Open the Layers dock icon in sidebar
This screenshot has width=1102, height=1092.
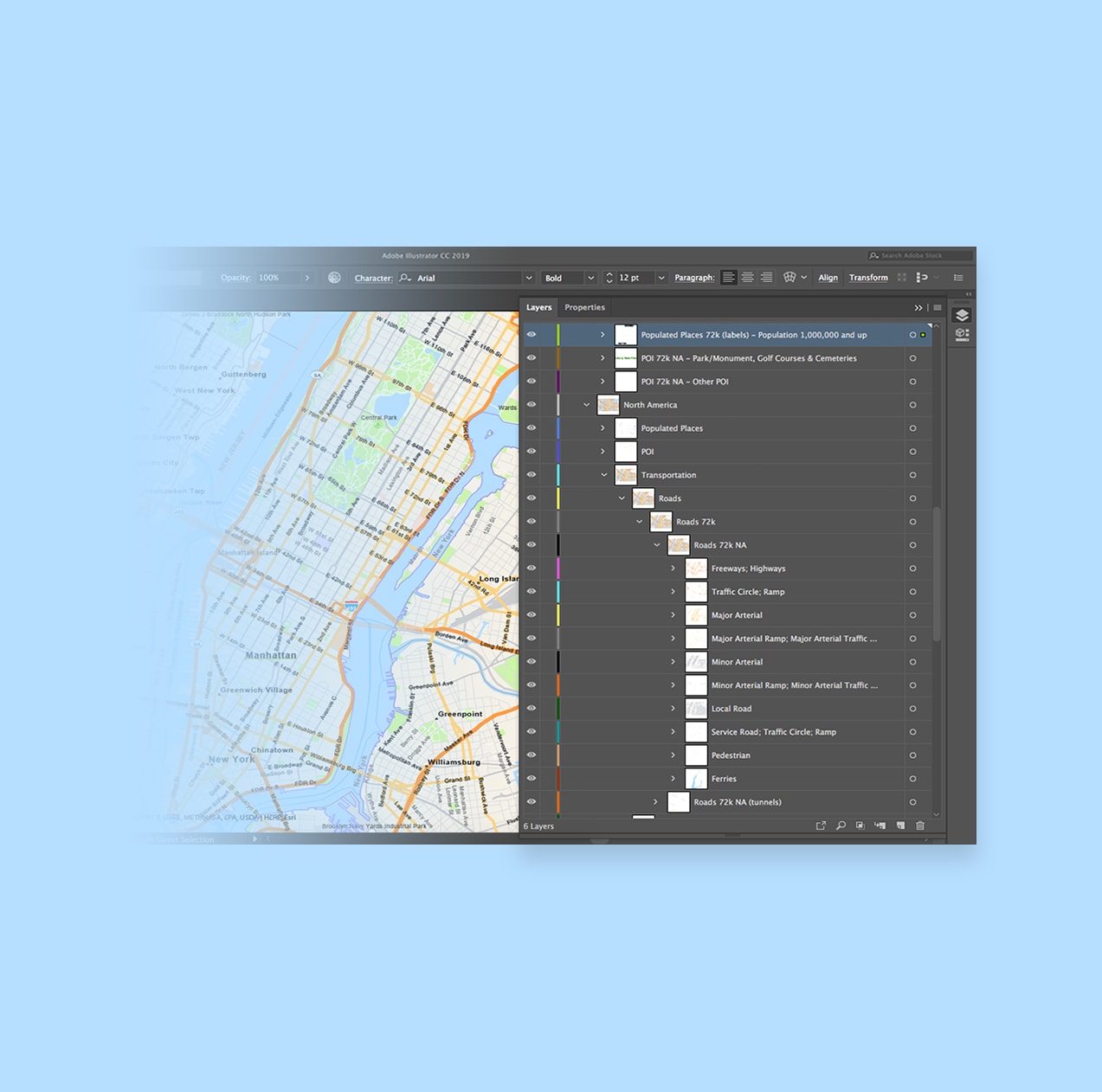coord(962,315)
